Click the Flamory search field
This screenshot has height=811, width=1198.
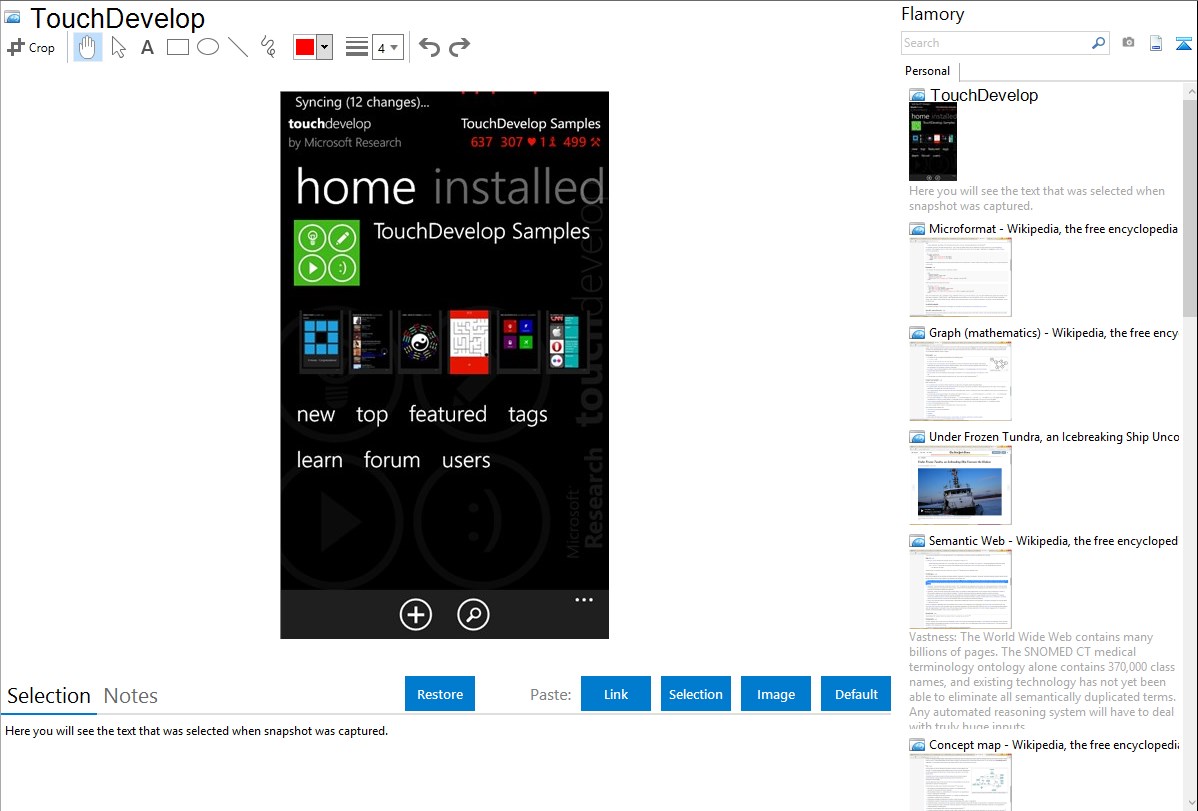[x=995, y=43]
